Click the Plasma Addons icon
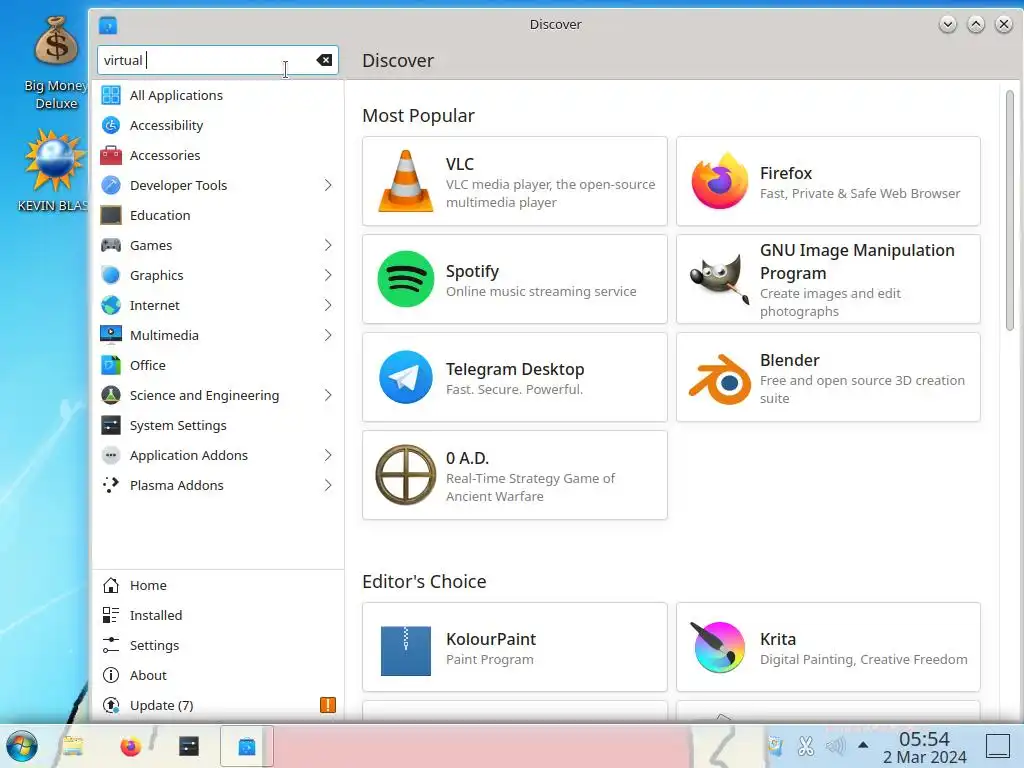Image resolution: width=1024 pixels, height=768 pixels. [111, 485]
